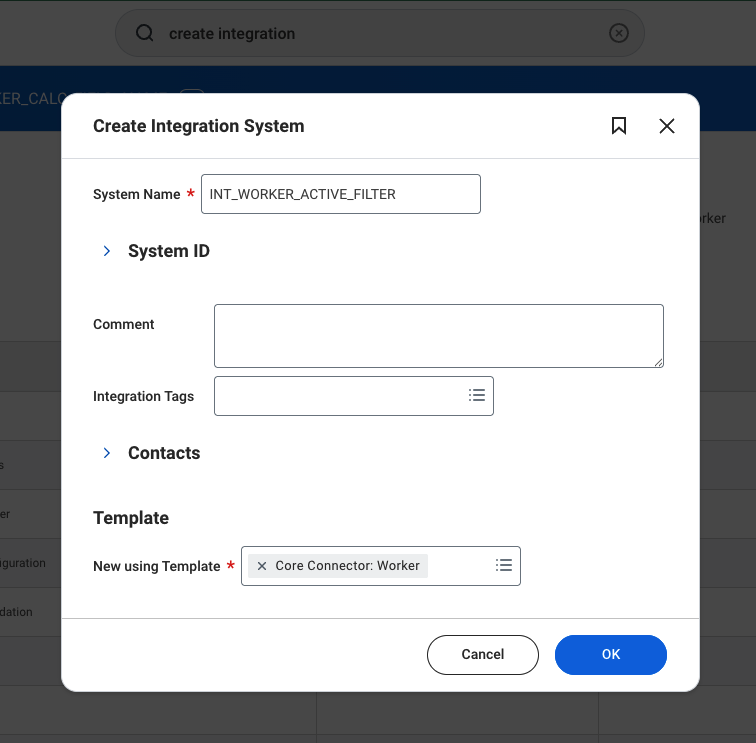
Task: Open the Integration Tags prompt list icon
Action: pyautogui.click(x=477, y=395)
